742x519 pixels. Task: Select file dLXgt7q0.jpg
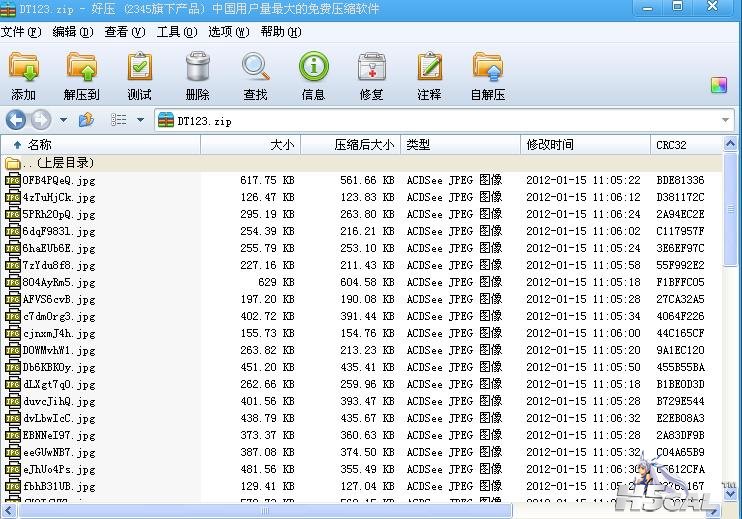click(x=59, y=385)
